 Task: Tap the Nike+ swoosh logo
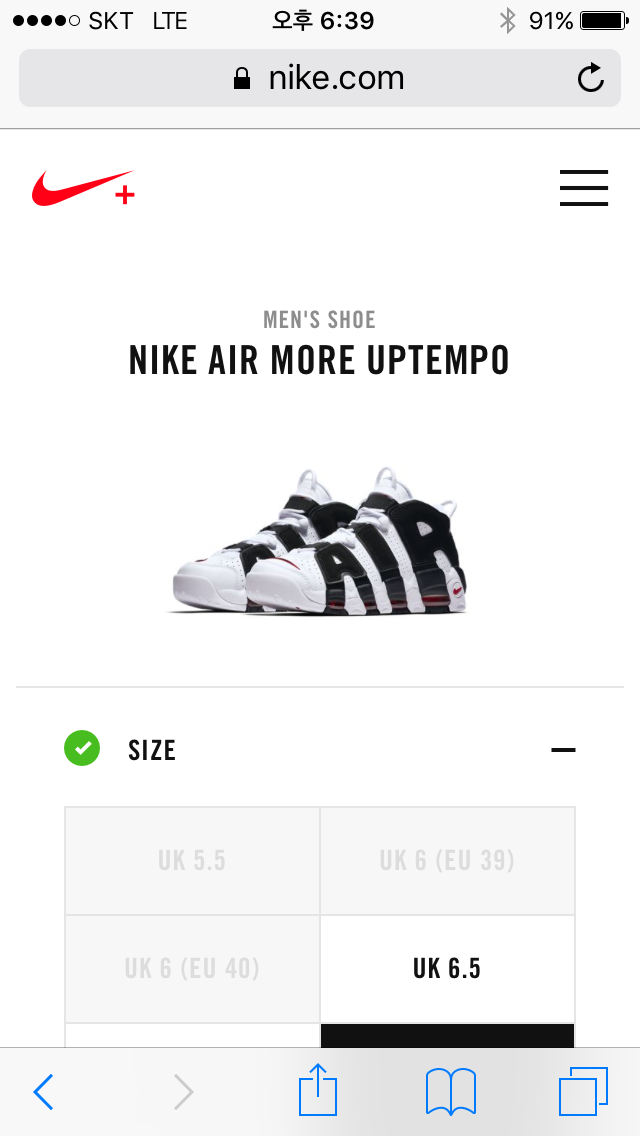tap(83, 188)
